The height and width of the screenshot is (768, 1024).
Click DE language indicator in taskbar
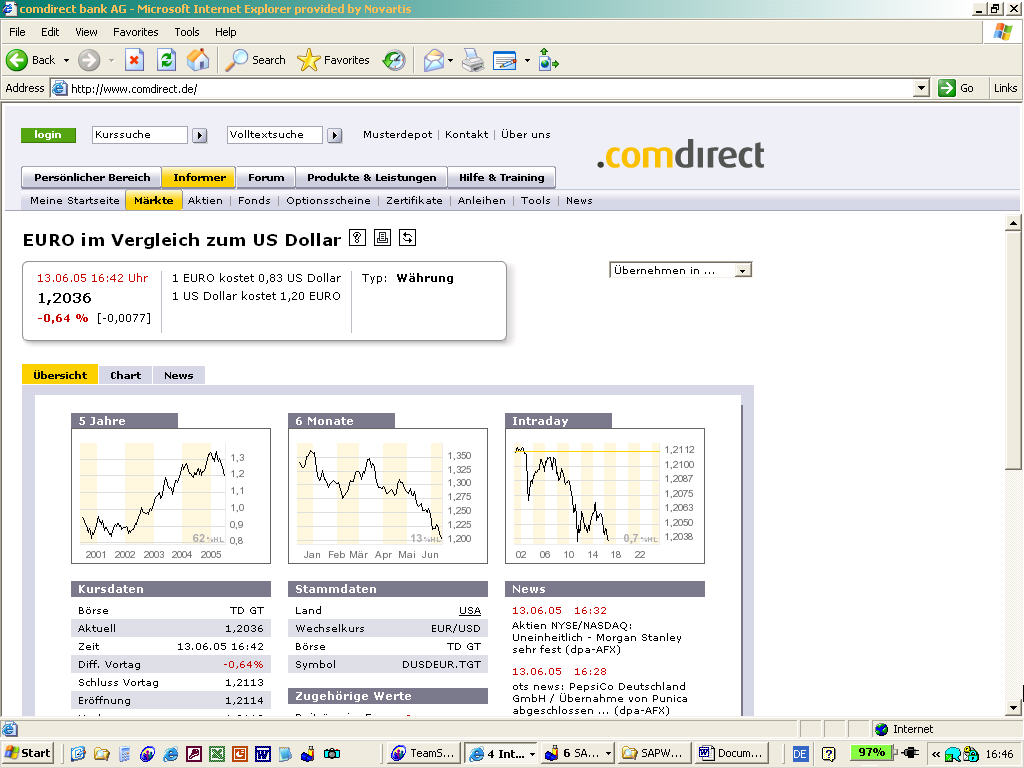(799, 754)
